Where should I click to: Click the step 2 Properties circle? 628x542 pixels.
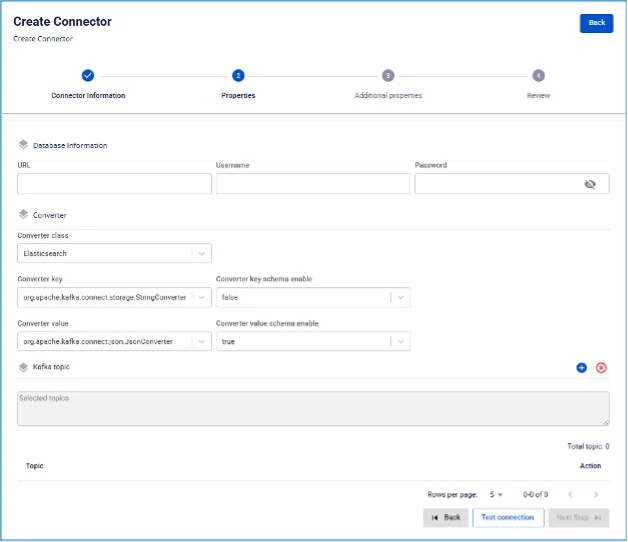point(238,75)
